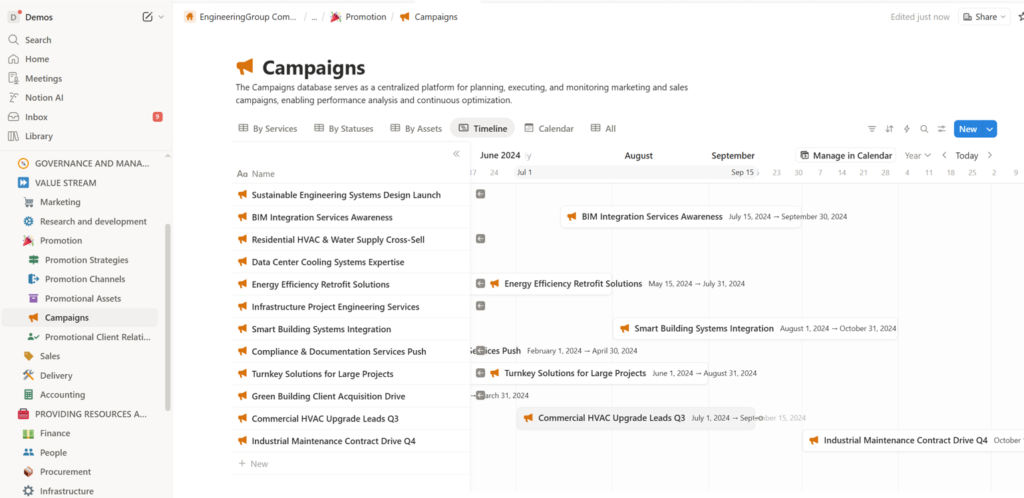Switch to the Calendar view tab
1024x498 pixels.
[x=548, y=128]
